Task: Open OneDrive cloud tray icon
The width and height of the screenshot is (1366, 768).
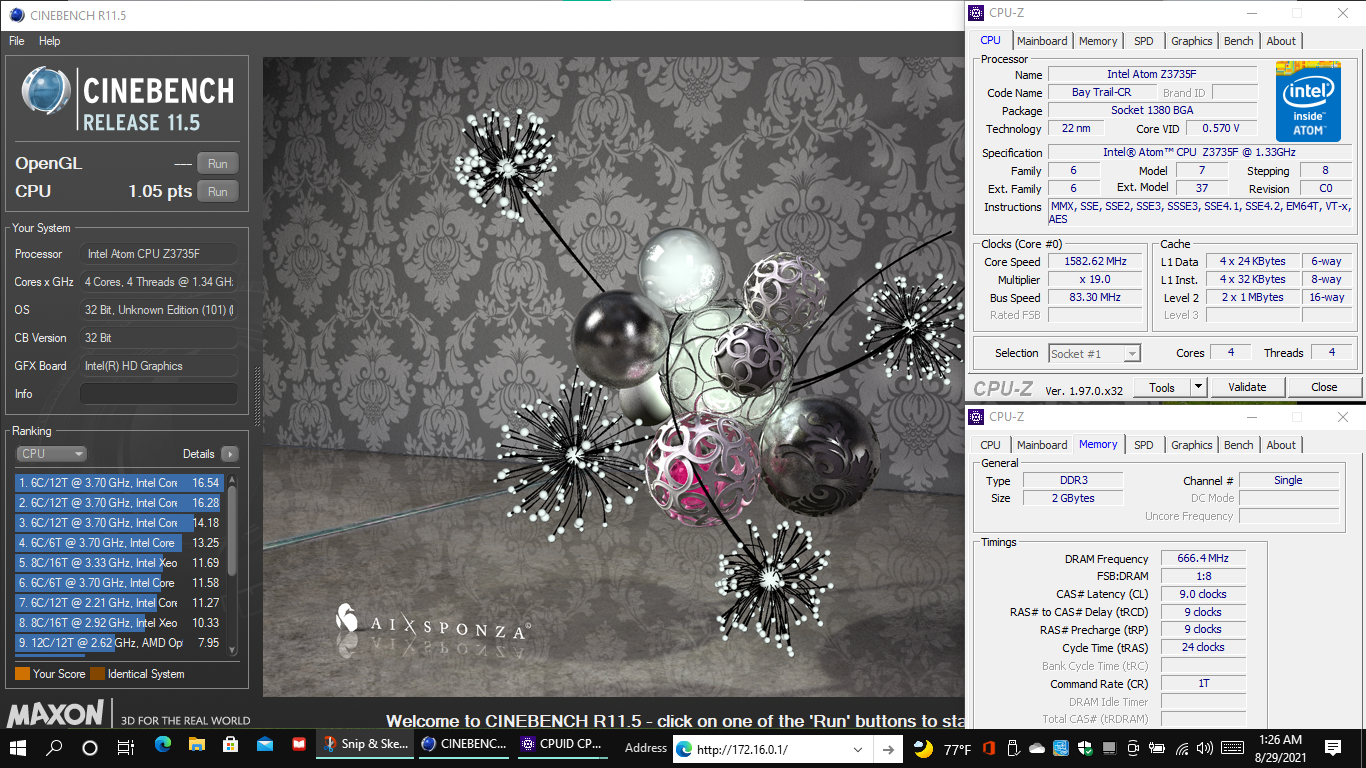Action: [x=1037, y=748]
